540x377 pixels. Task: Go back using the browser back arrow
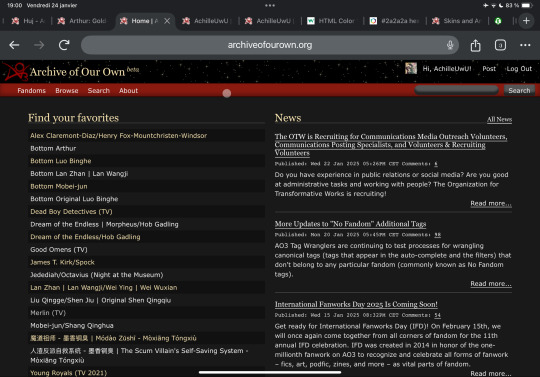click(x=14, y=45)
